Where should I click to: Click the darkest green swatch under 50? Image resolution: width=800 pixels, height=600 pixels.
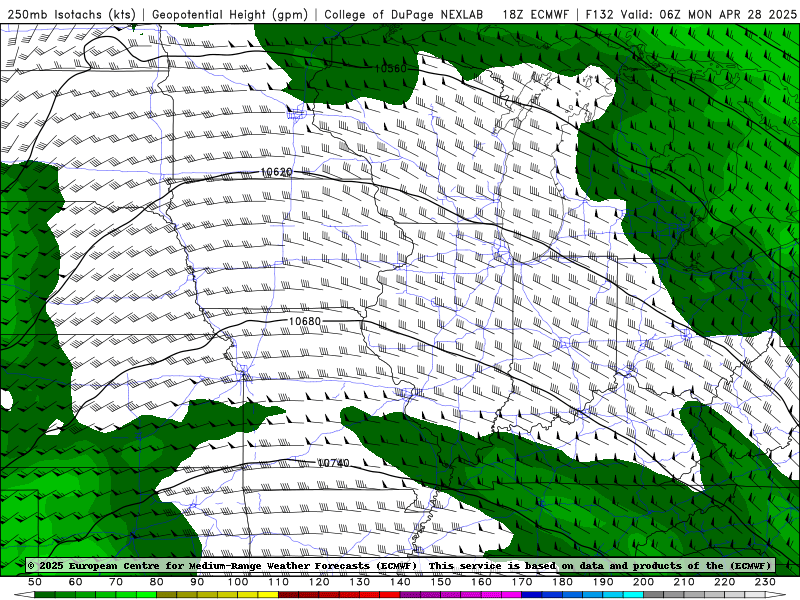tap(45, 595)
